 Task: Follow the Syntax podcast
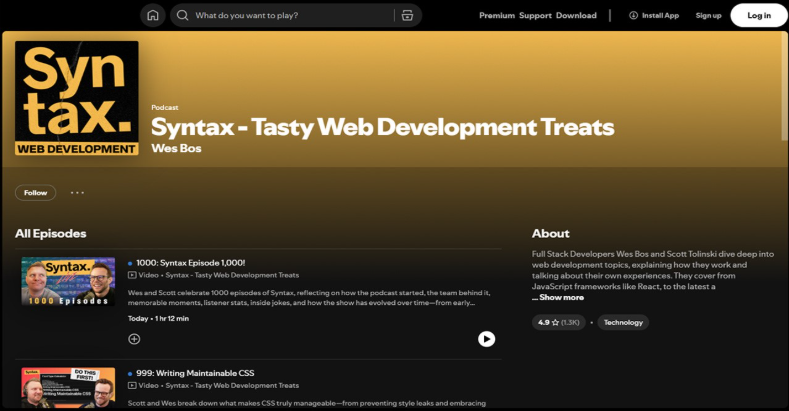tap(35, 193)
